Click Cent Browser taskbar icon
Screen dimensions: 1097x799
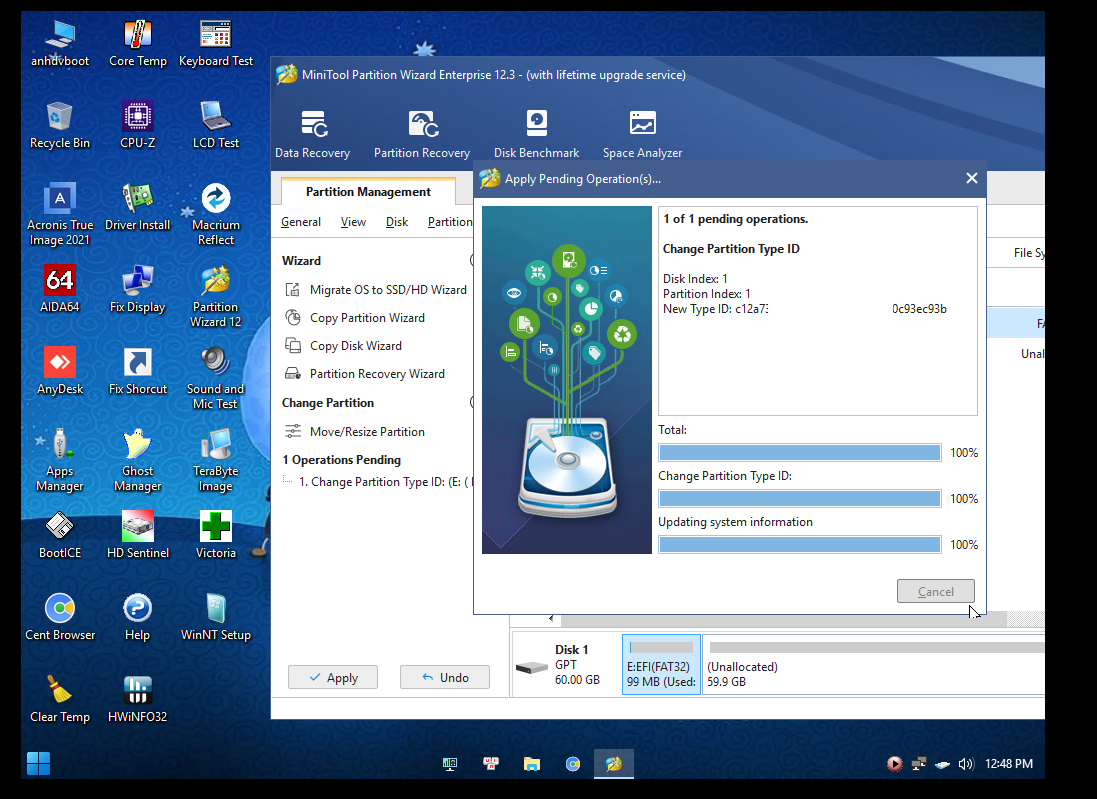point(573,763)
